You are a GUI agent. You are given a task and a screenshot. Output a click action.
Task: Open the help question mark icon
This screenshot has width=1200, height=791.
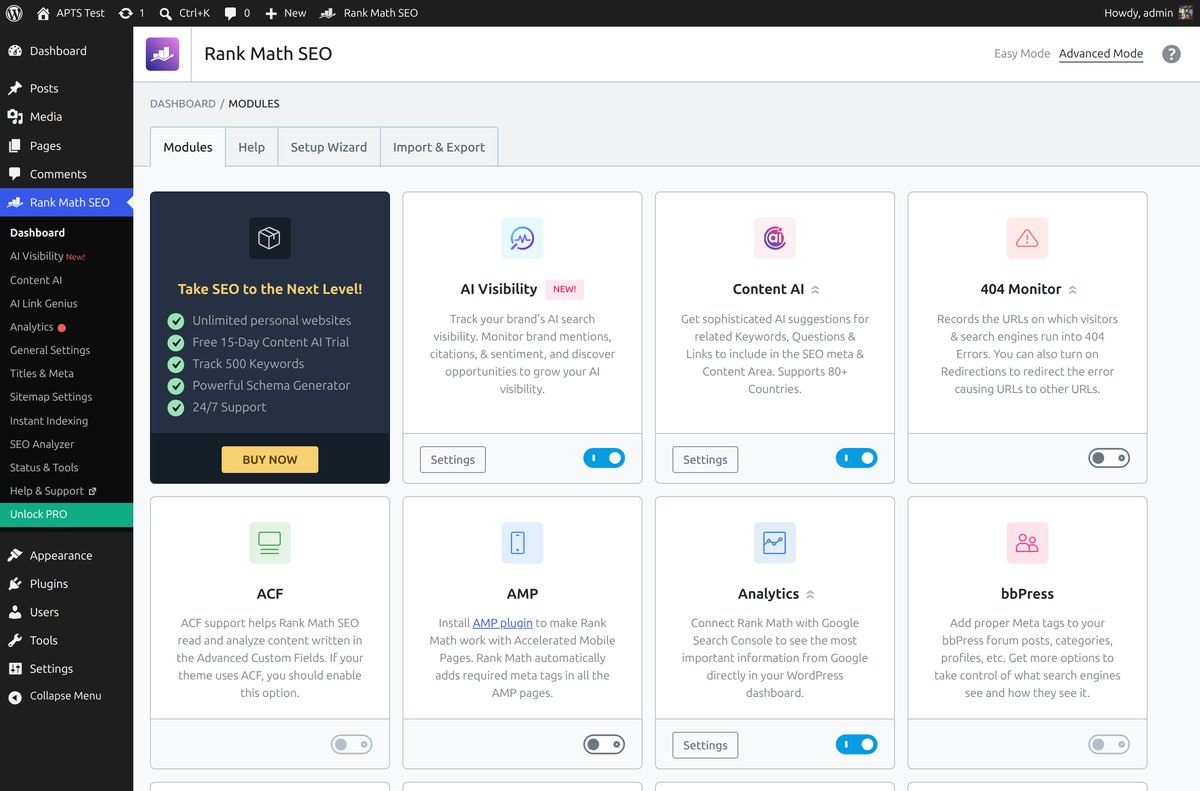pyautogui.click(x=1171, y=54)
